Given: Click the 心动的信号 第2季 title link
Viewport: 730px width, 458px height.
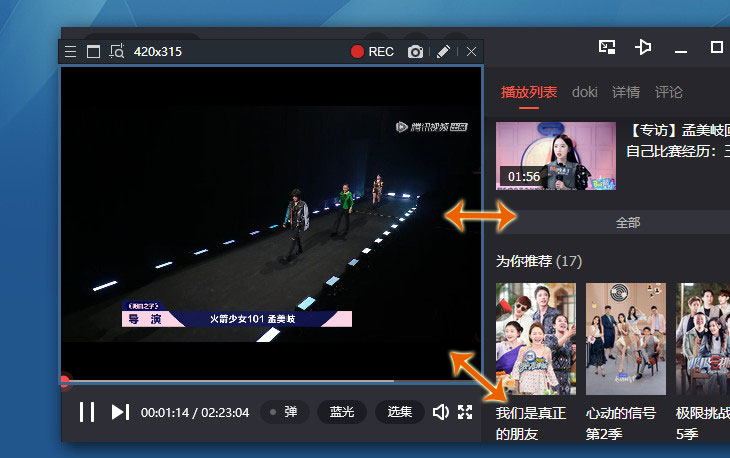Looking at the screenshot, I should 621,423.
